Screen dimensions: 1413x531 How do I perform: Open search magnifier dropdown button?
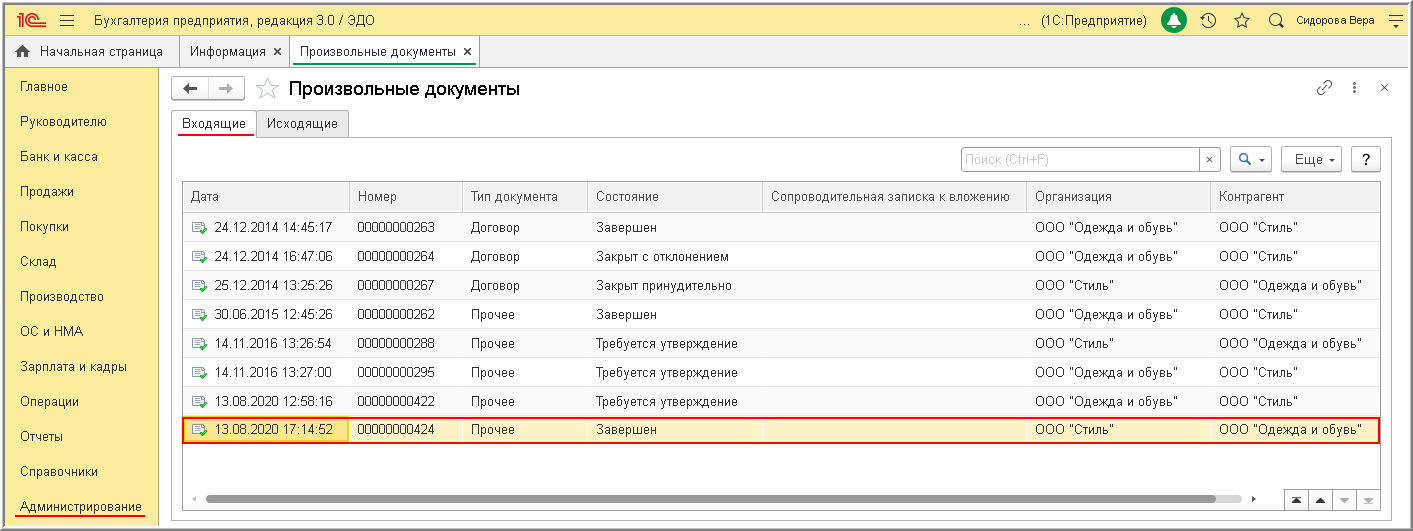1250,159
